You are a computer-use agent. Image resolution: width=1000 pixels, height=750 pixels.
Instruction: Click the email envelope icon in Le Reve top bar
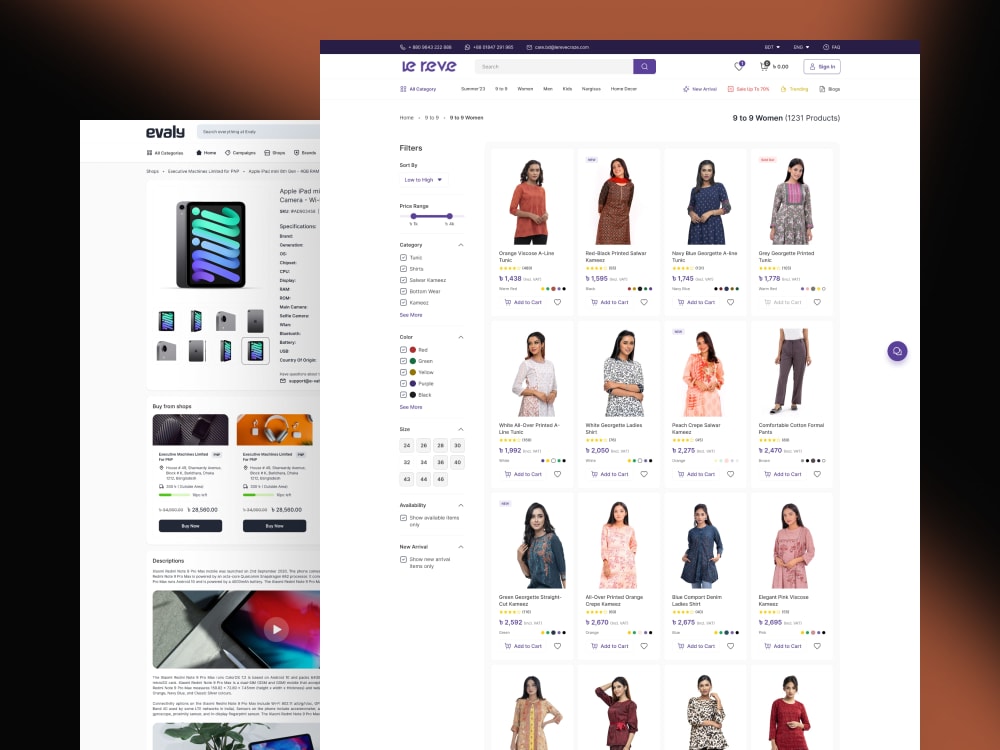click(529, 47)
